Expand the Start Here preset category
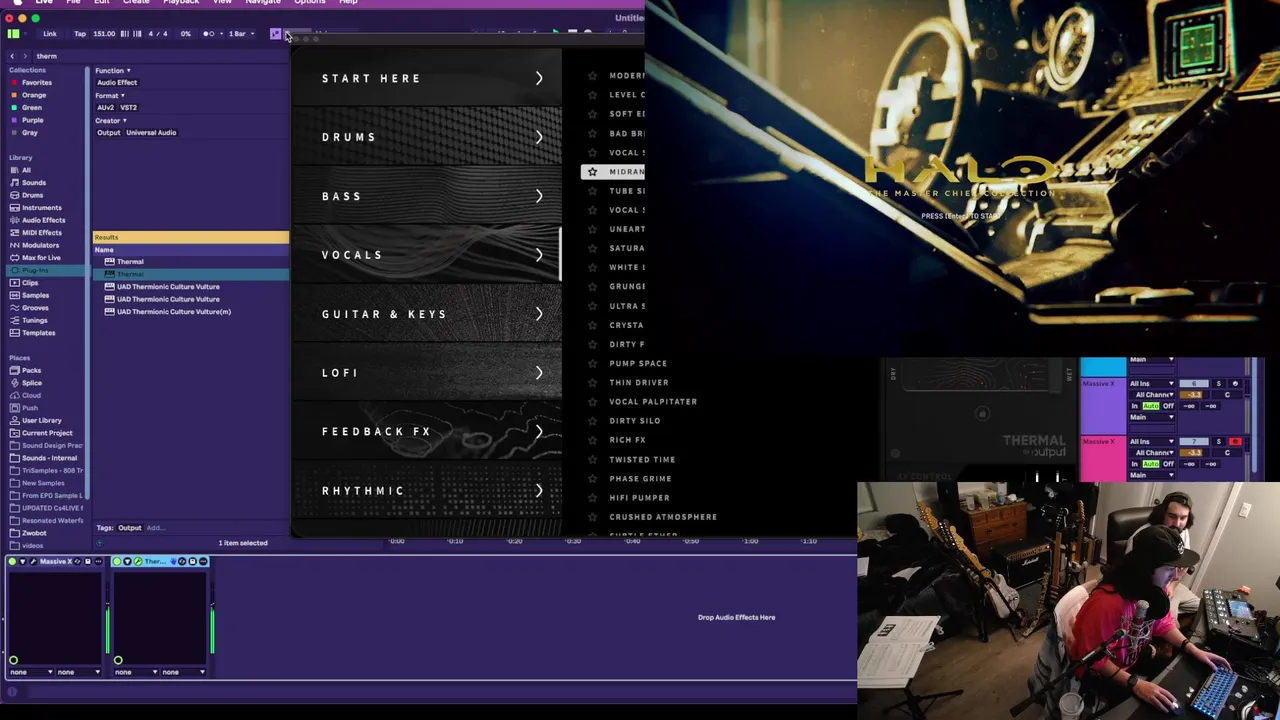 (427, 78)
